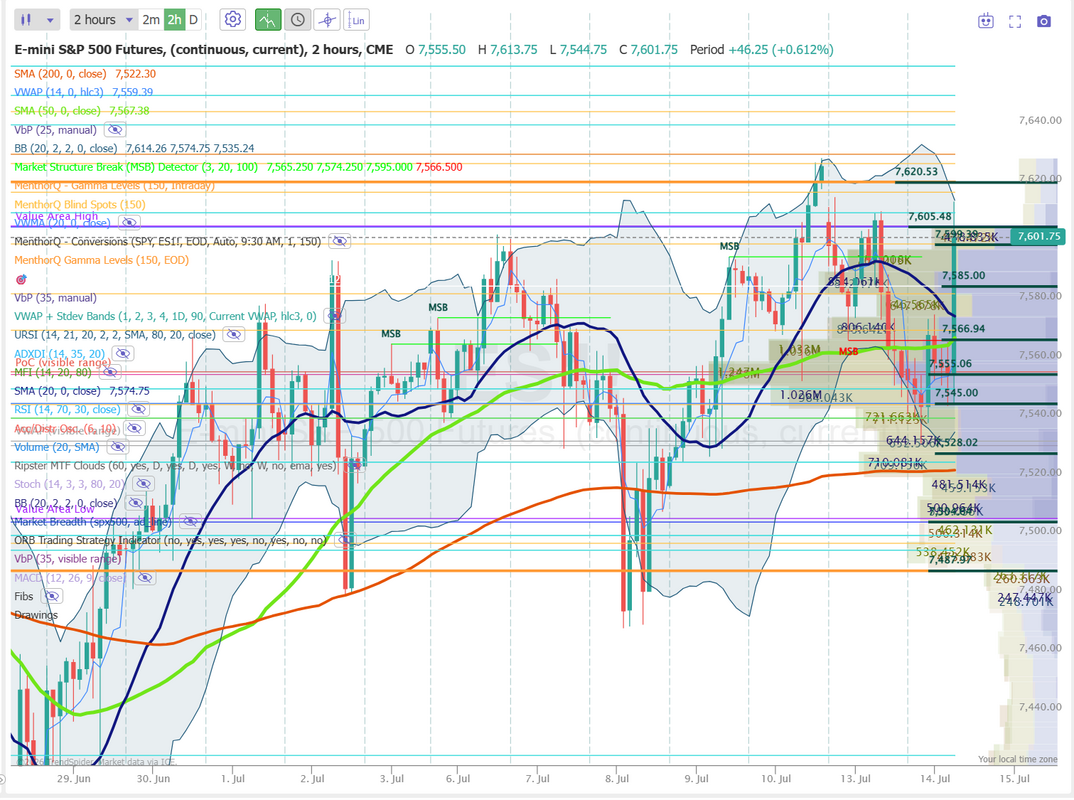Take a chart snapshot with camera icon
This screenshot has width=1074, height=800.
(1043, 21)
